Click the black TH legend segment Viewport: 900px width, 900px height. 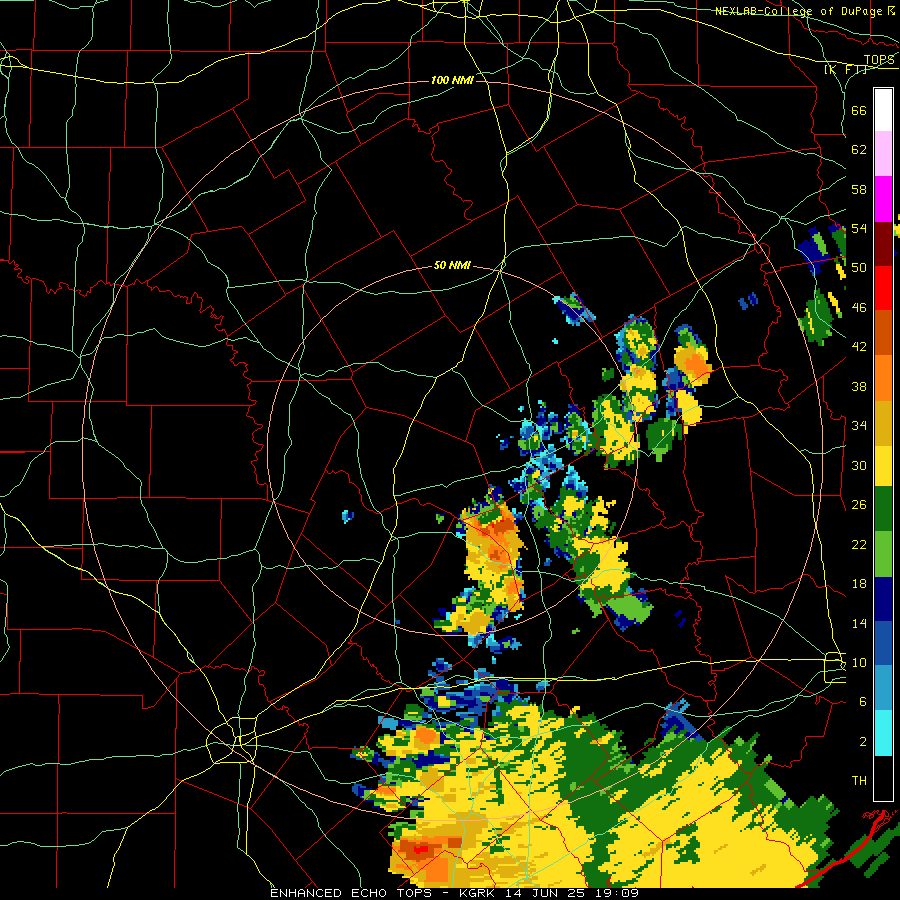click(x=883, y=778)
